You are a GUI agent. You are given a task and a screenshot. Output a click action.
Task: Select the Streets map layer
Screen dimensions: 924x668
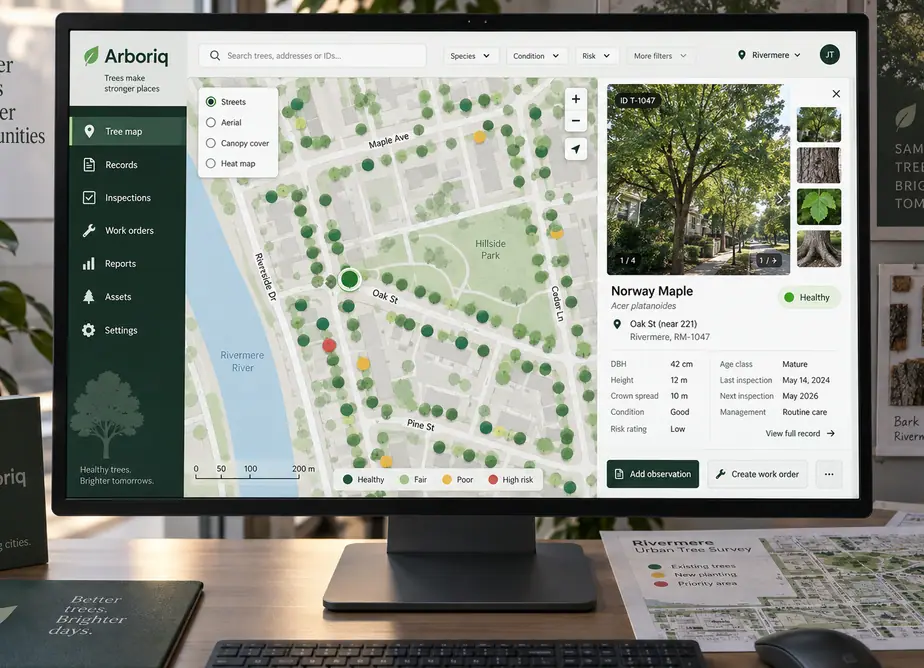211,102
